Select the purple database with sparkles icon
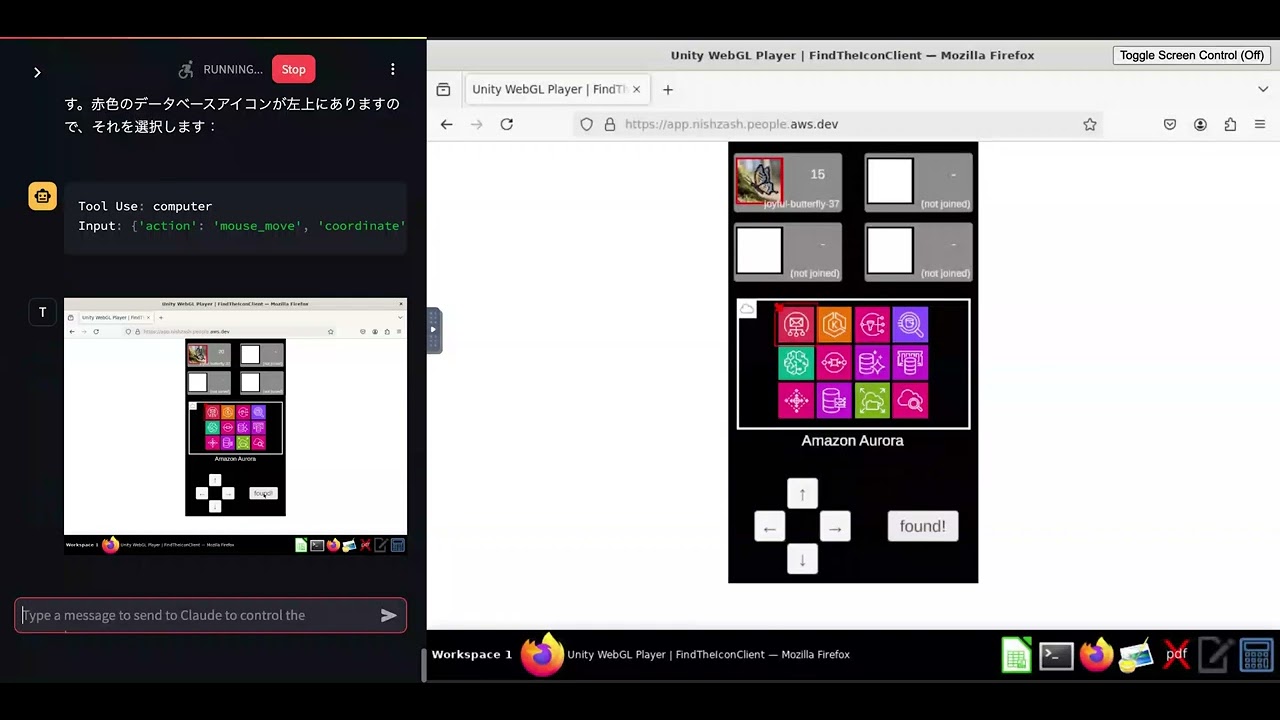1280x720 pixels. click(x=872, y=362)
